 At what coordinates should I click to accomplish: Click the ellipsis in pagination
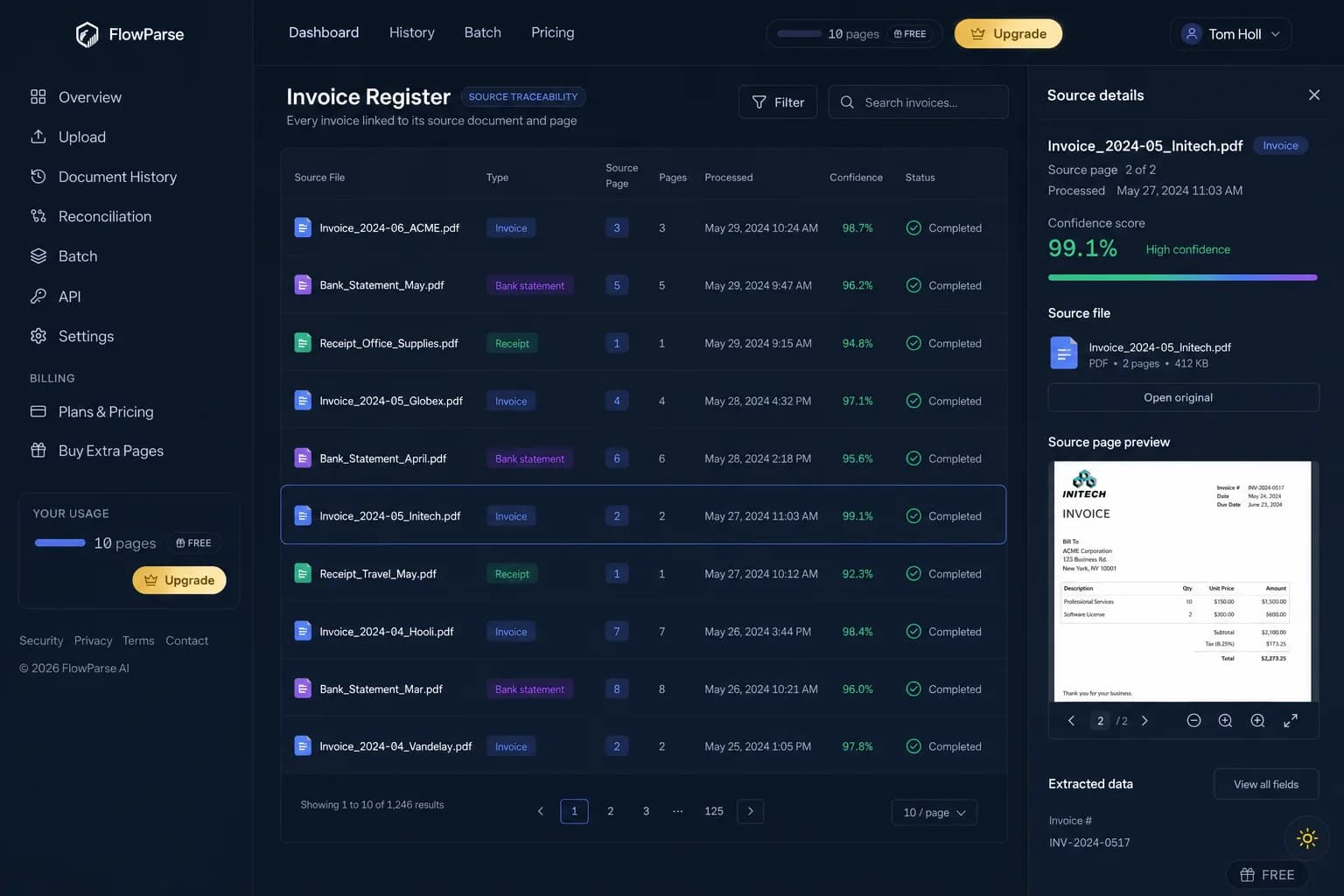678,811
